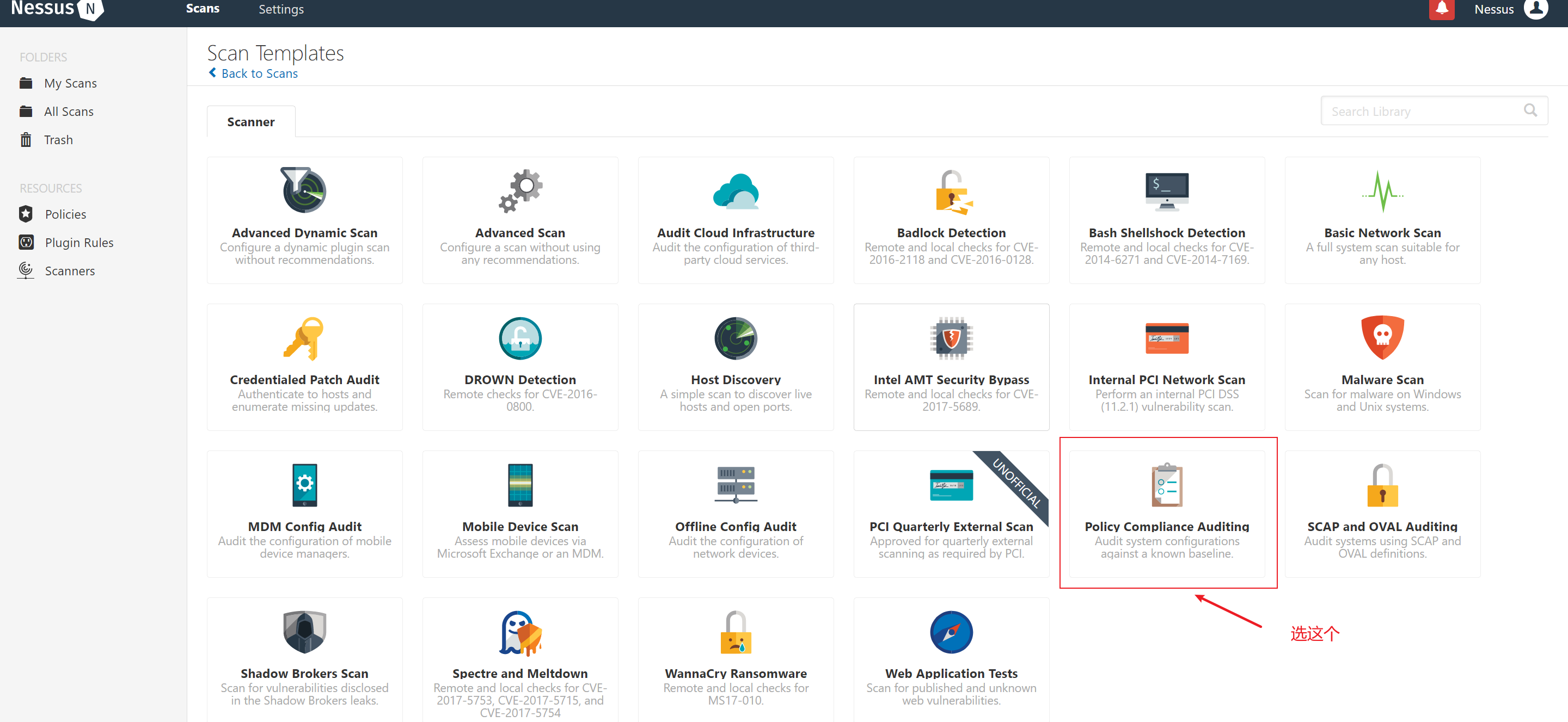Open the user profile avatar icon
The width and height of the screenshot is (1568, 722).
tap(1536, 9)
